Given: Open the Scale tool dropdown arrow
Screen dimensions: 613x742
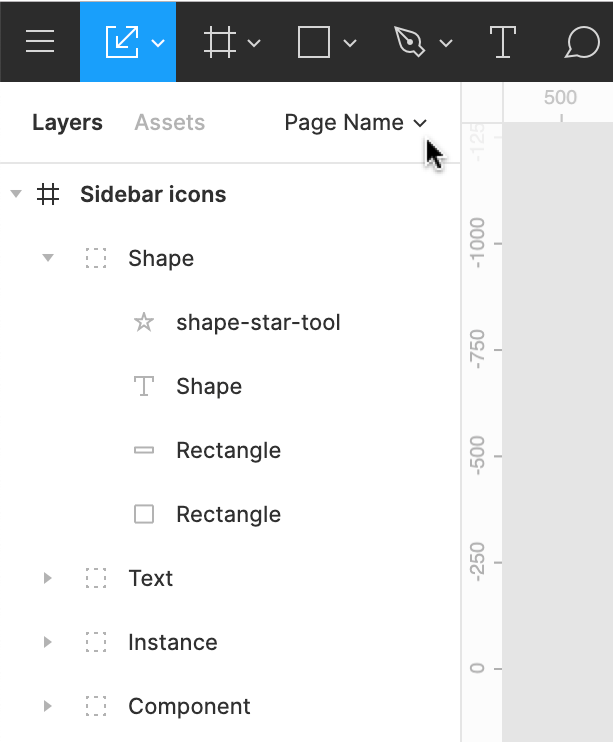Looking at the screenshot, I should 158,43.
